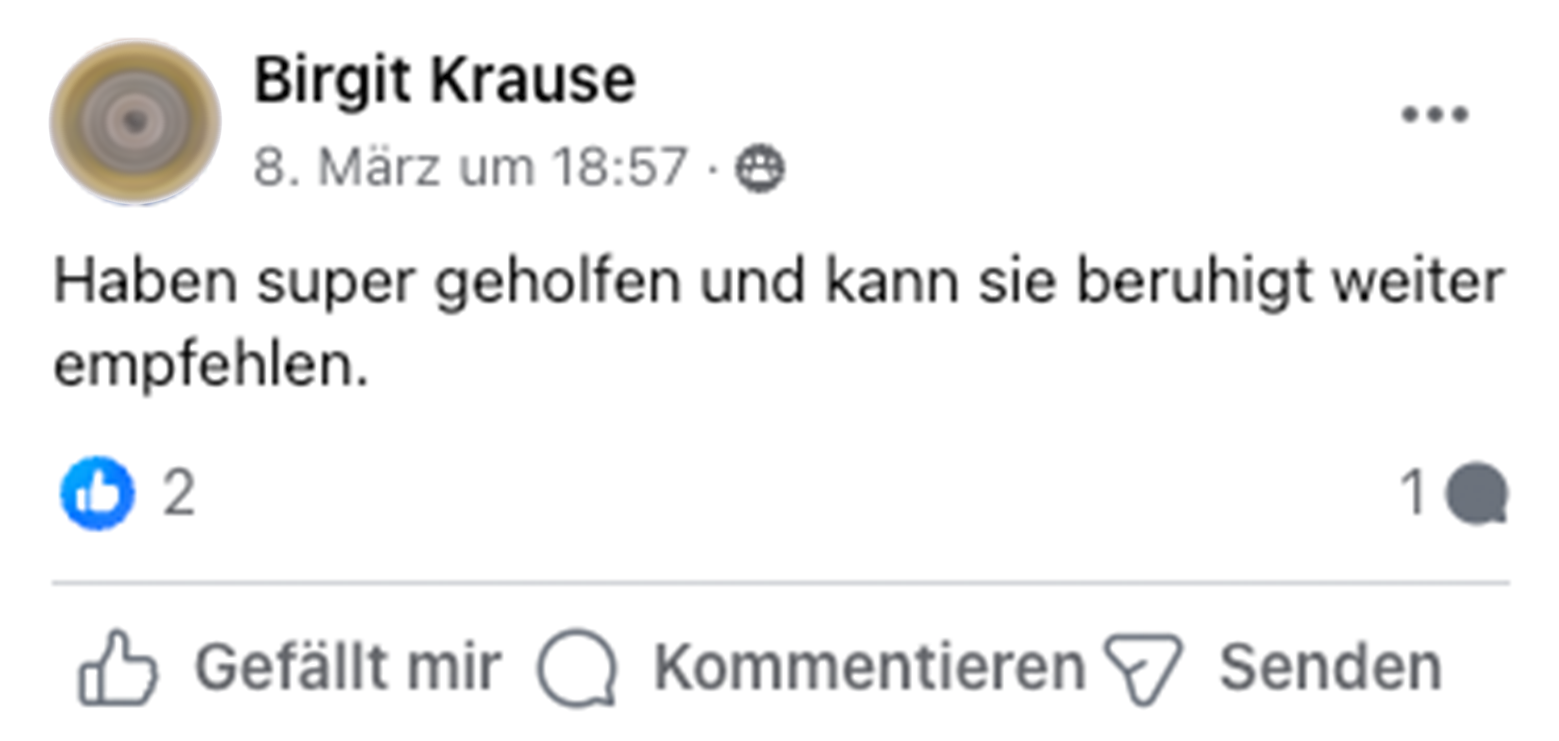Open reactions by clicking the count 2
The width and height of the screenshot is (1559, 741).
176,489
